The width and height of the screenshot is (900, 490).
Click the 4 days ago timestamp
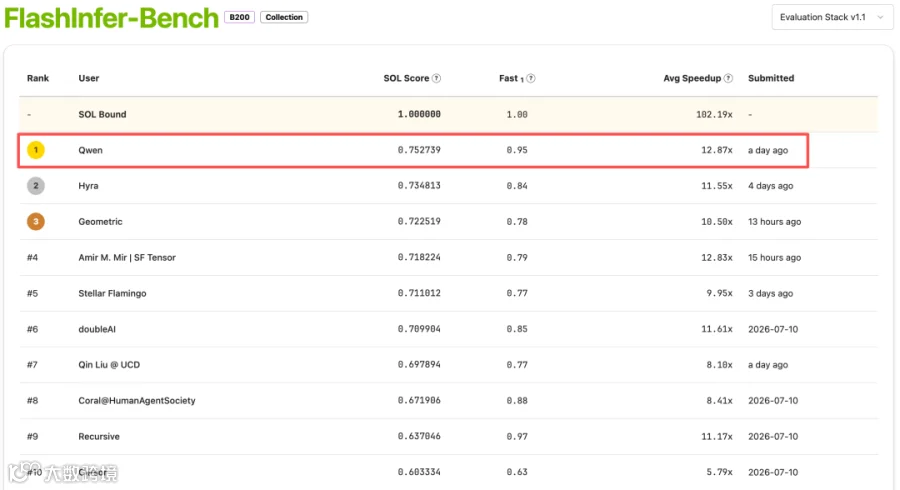[770, 186]
